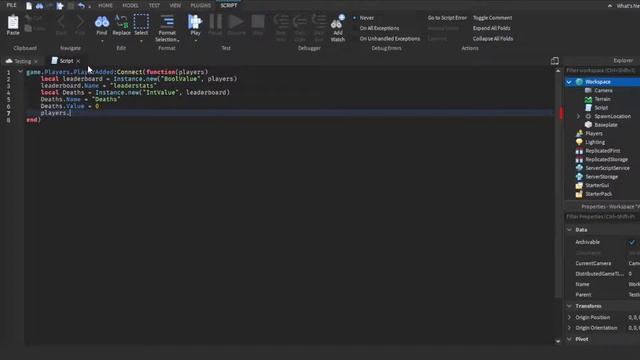Viewport: 640px width, 360px height.
Task: Click the Filter workspace search field
Action: tap(602, 71)
